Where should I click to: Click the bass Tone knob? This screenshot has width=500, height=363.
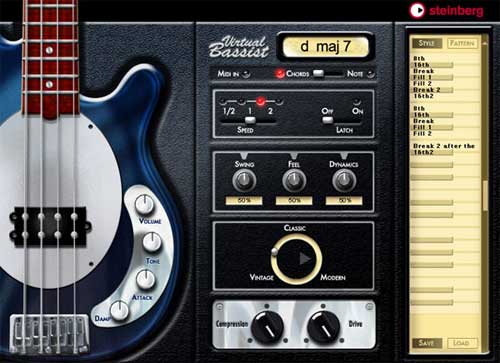[x=152, y=242]
